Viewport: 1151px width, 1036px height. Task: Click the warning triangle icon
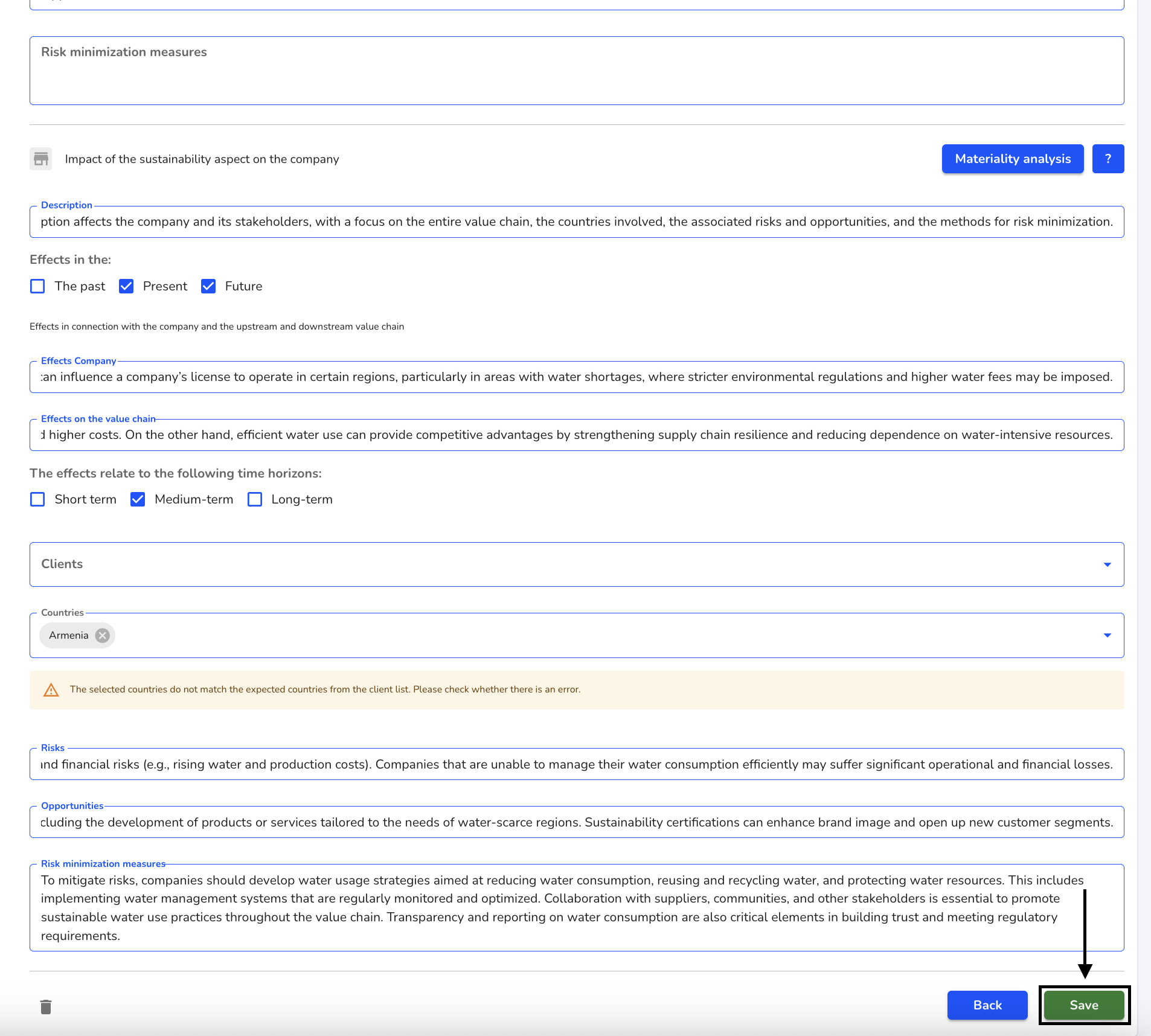coord(51,689)
